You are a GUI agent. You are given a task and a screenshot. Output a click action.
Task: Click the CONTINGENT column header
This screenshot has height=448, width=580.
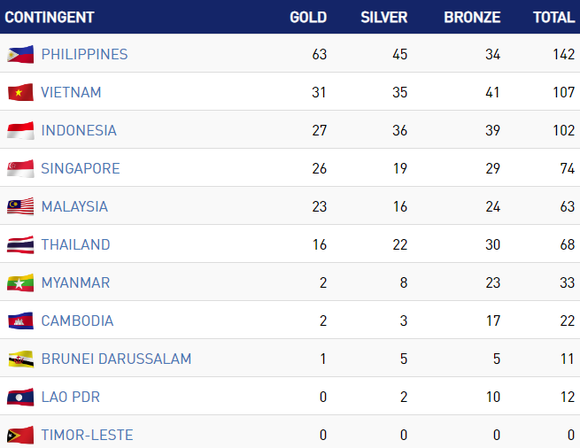pos(50,17)
